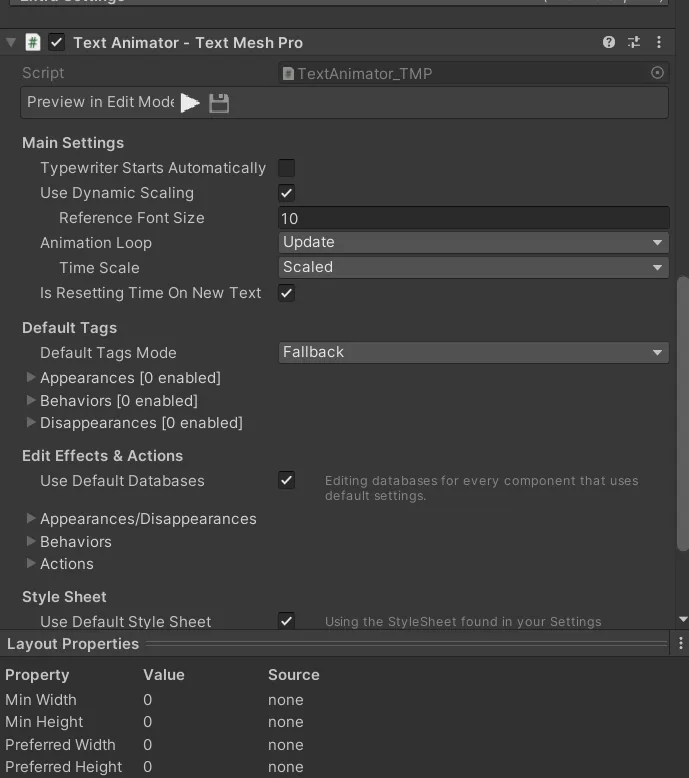
Task: Click 'Using the StyleSheet found' note
Action: tap(463, 622)
